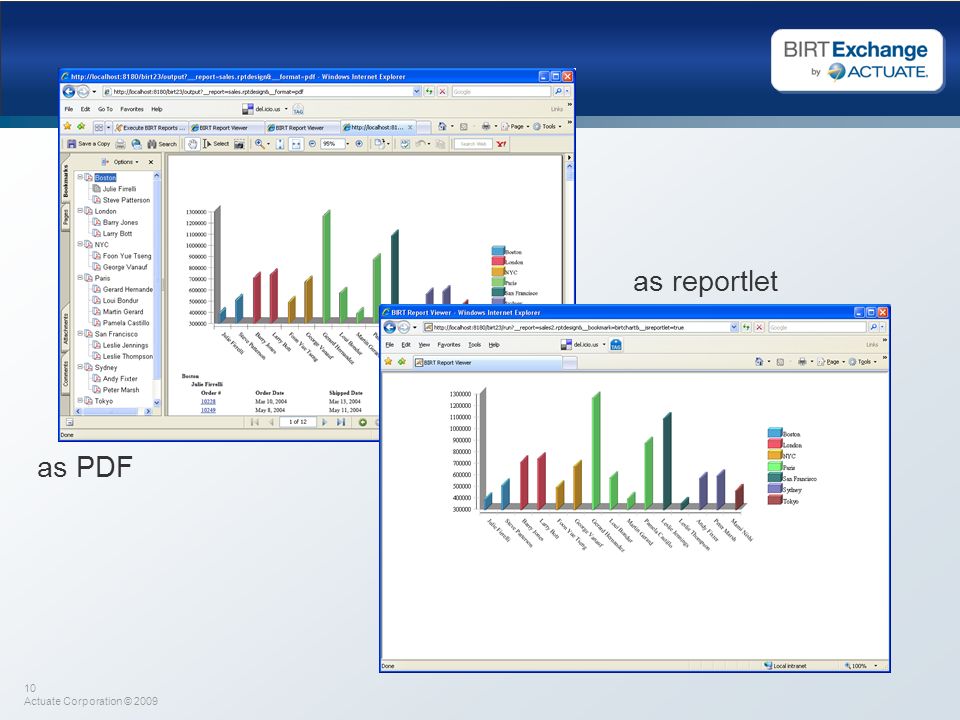Viewport: 960px width, 720px height.
Task: Open order link 10249
Action: (208, 410)
